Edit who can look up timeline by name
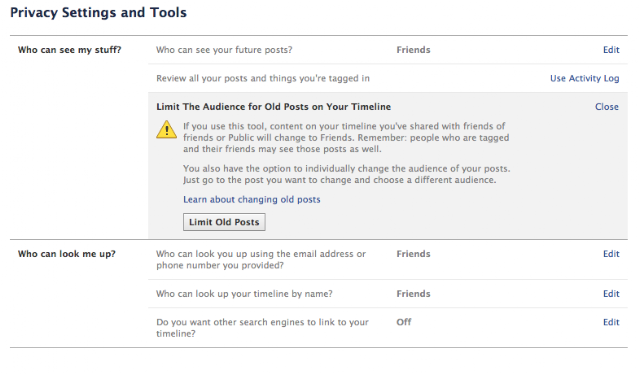Image resolution: width=640 pixels, height=375 pixels. click(x=611, y=294)
